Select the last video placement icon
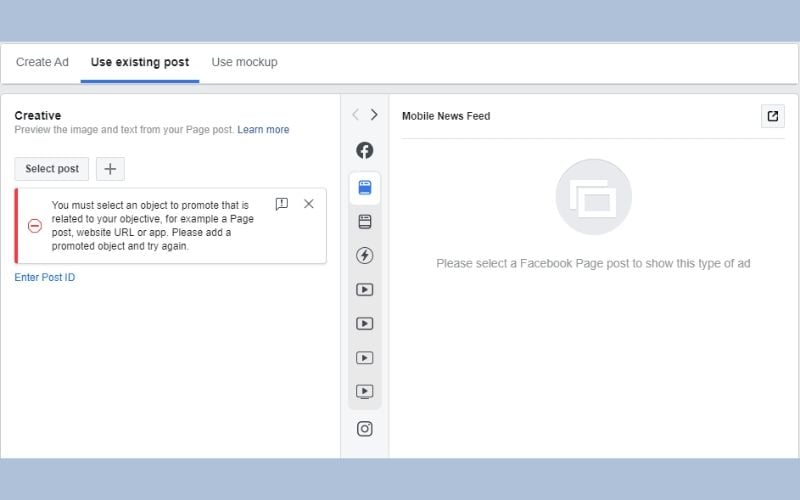This screenshot has height=500, width=800. click(365, 392)
